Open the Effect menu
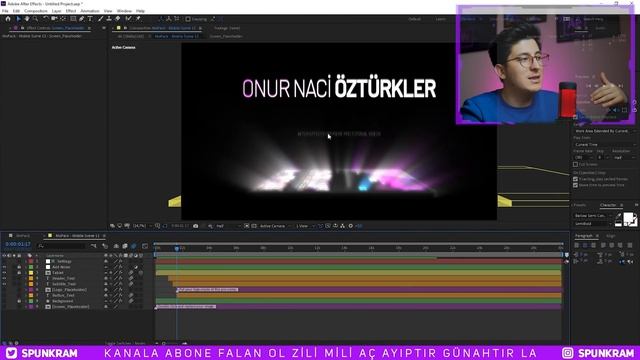 71,11
